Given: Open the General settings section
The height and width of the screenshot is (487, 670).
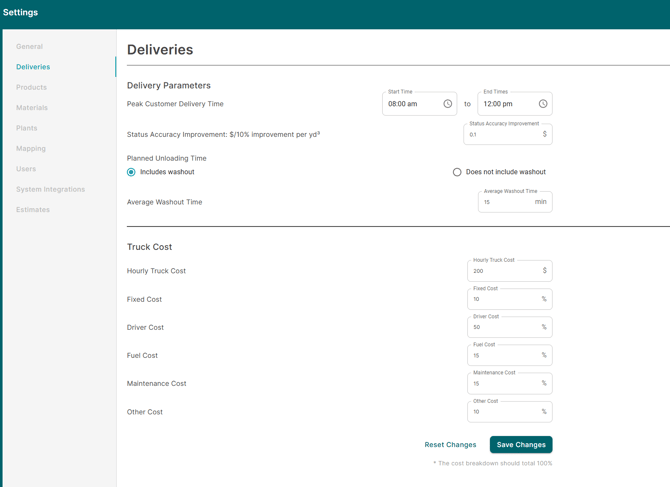Looking at the screenshot, I should (29, 46).
